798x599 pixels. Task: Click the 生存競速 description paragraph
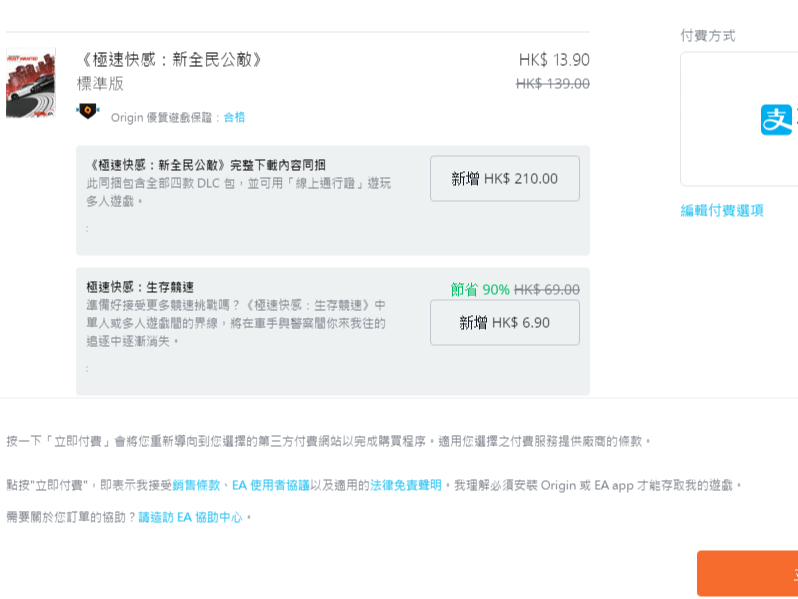click(x=236, y=323)
